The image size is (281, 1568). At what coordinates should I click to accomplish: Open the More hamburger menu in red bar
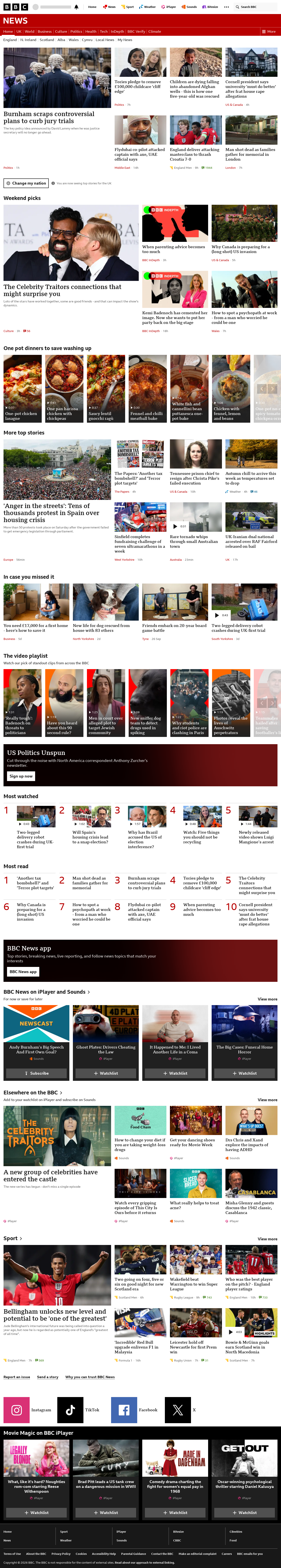pos(269,32)
